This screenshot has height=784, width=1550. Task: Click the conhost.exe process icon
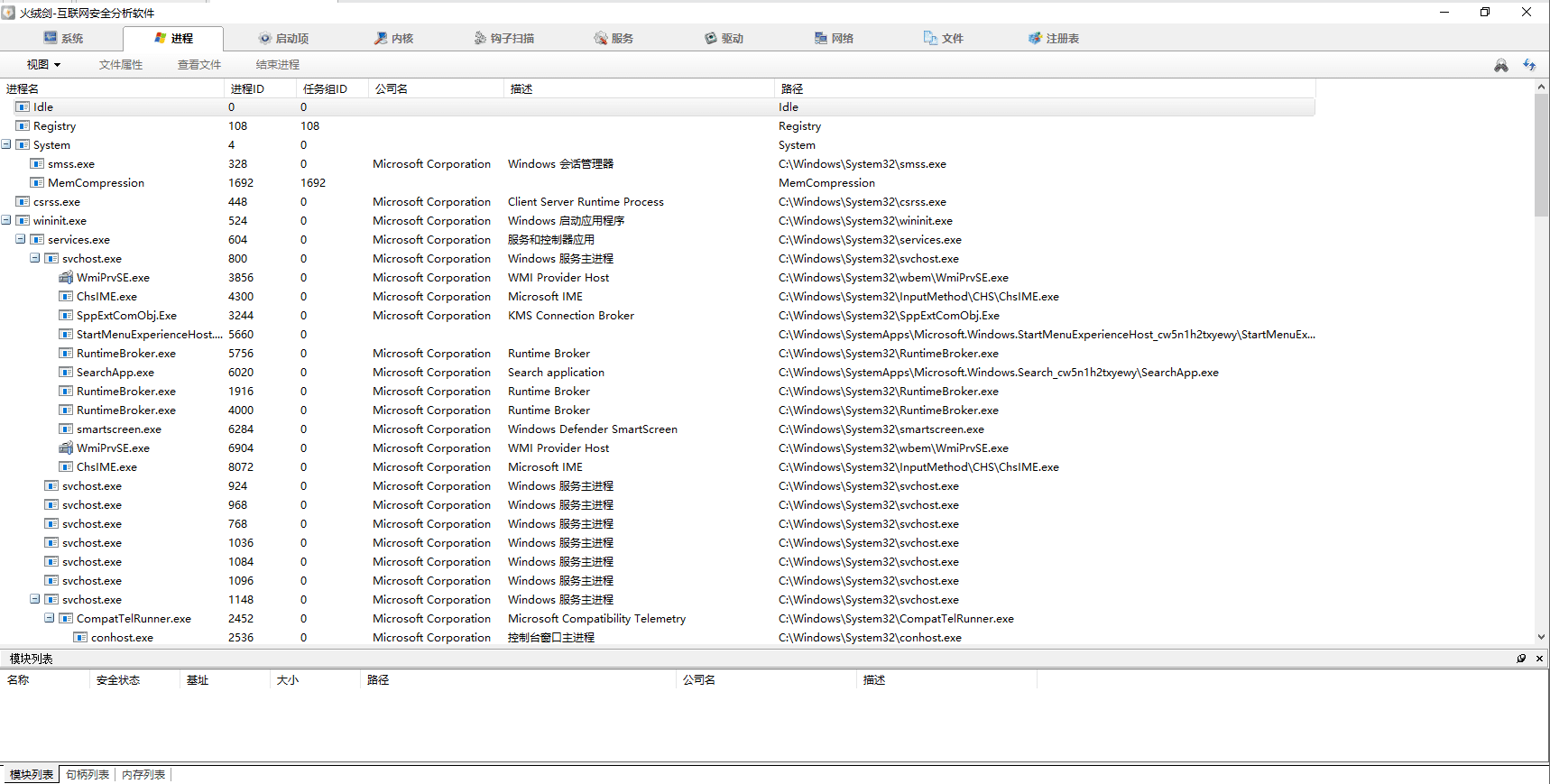point(80,637)
